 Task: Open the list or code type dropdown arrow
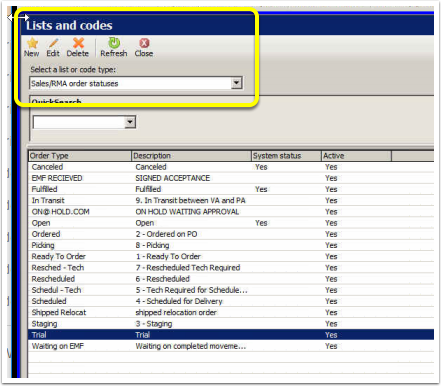coord(236,83)
